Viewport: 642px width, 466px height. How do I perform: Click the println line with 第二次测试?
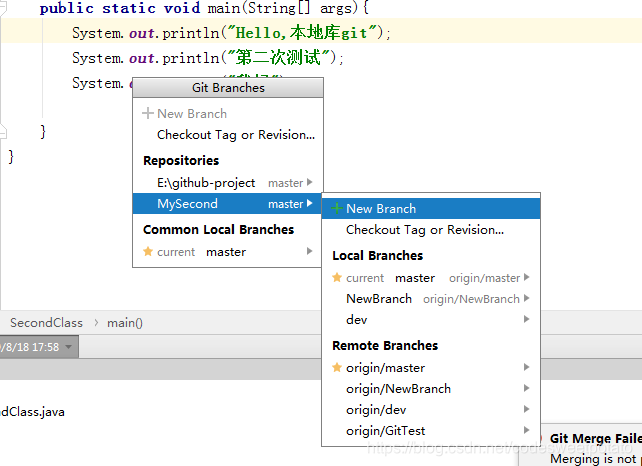[208, 58]
